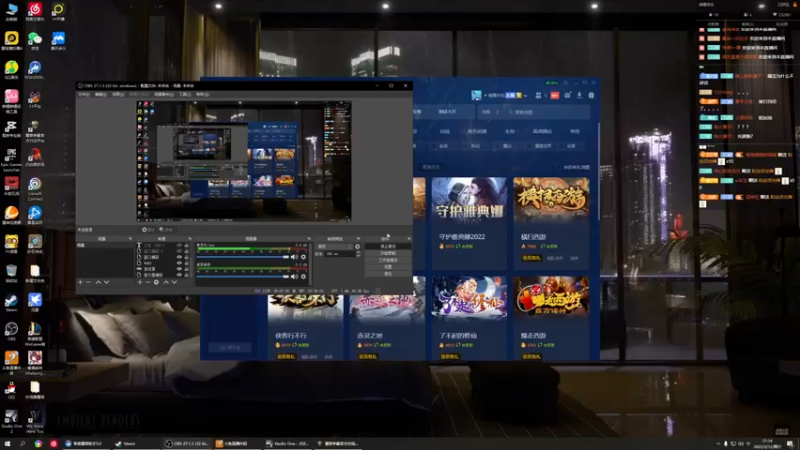Open the 编辑 menu in OBS
This screenshot has height=450, width=800.
(101, 94)
